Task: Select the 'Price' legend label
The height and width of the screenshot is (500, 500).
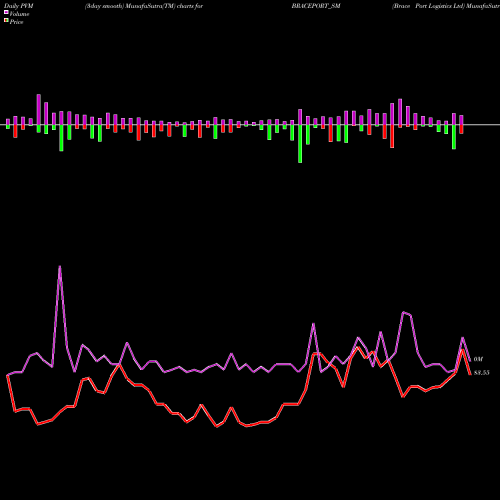Action: point(16,22)
